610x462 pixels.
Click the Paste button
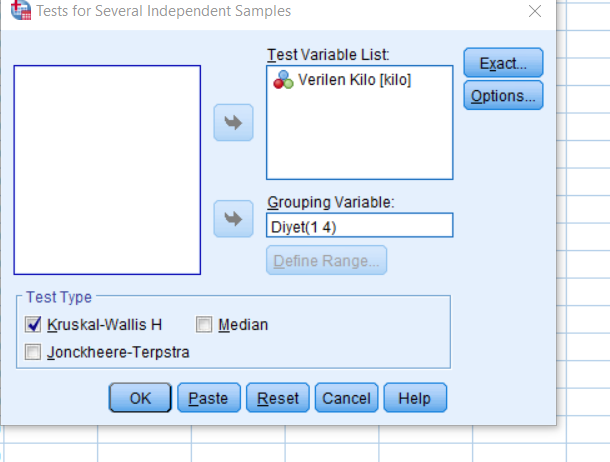[x=209, y=398]
